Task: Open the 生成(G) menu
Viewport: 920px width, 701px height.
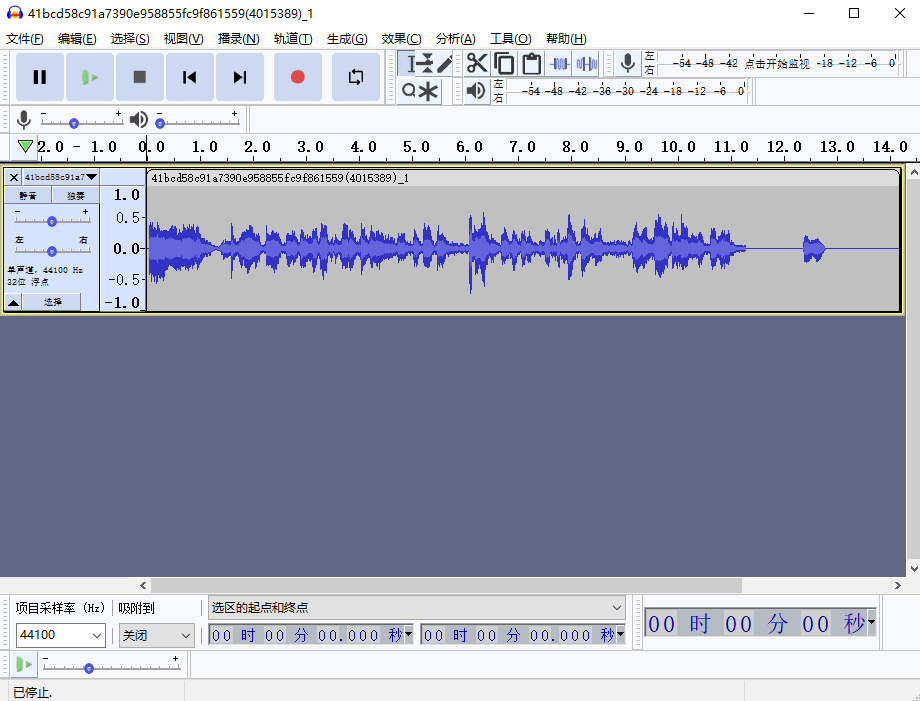Action: (347, 39)
